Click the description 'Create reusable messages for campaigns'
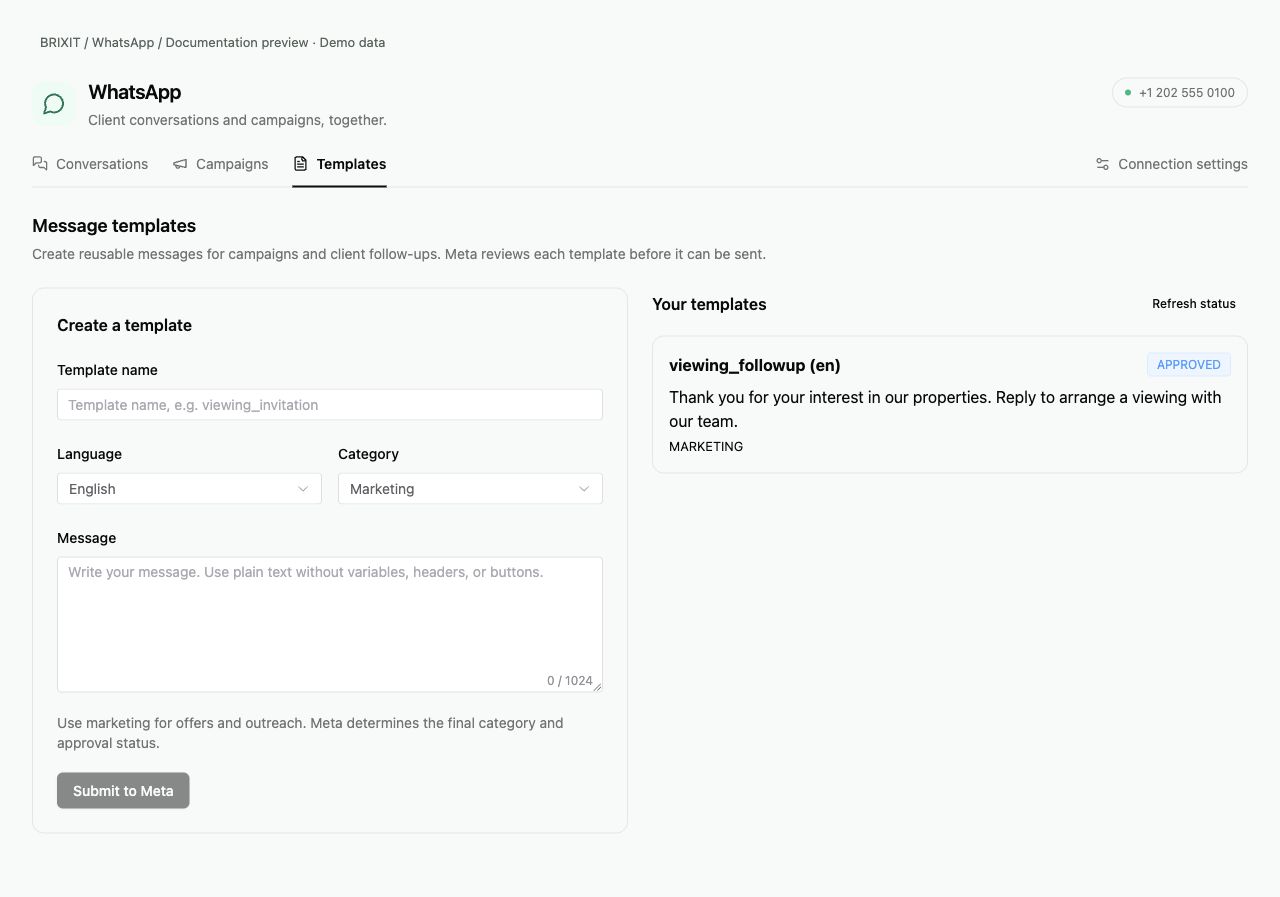The height and width of the screenshot is (897, 1280). 399,254
